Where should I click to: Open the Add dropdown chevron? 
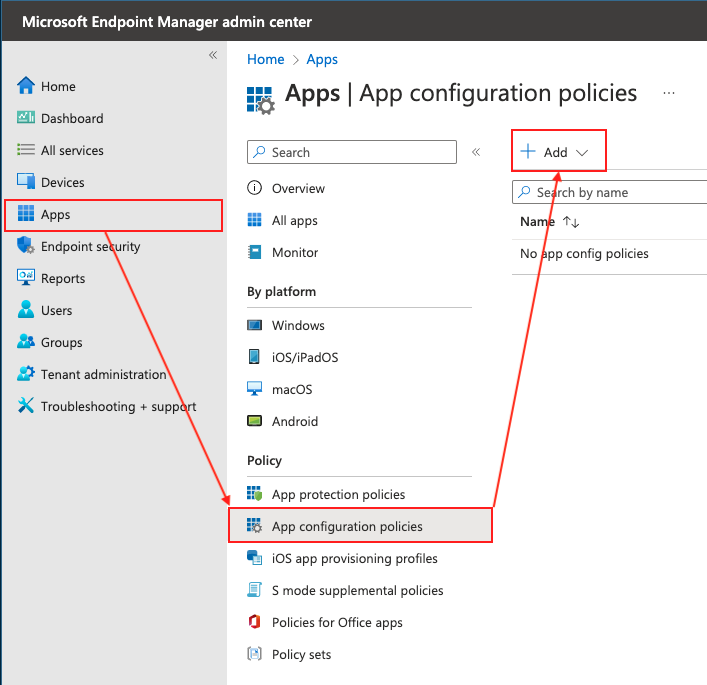click(x=582, y=153)
